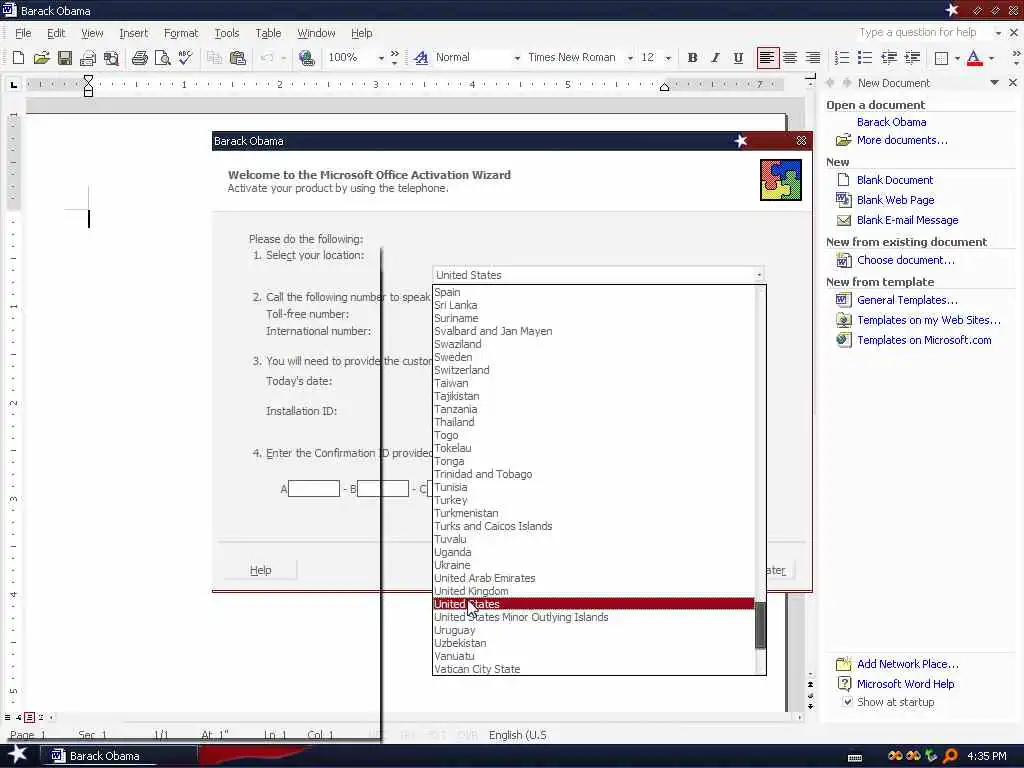Image resolution: width=1024 pixels, height=768 pixels.
Task: Open the font color dropdown arrow
Action: click(x=991, y=58)
